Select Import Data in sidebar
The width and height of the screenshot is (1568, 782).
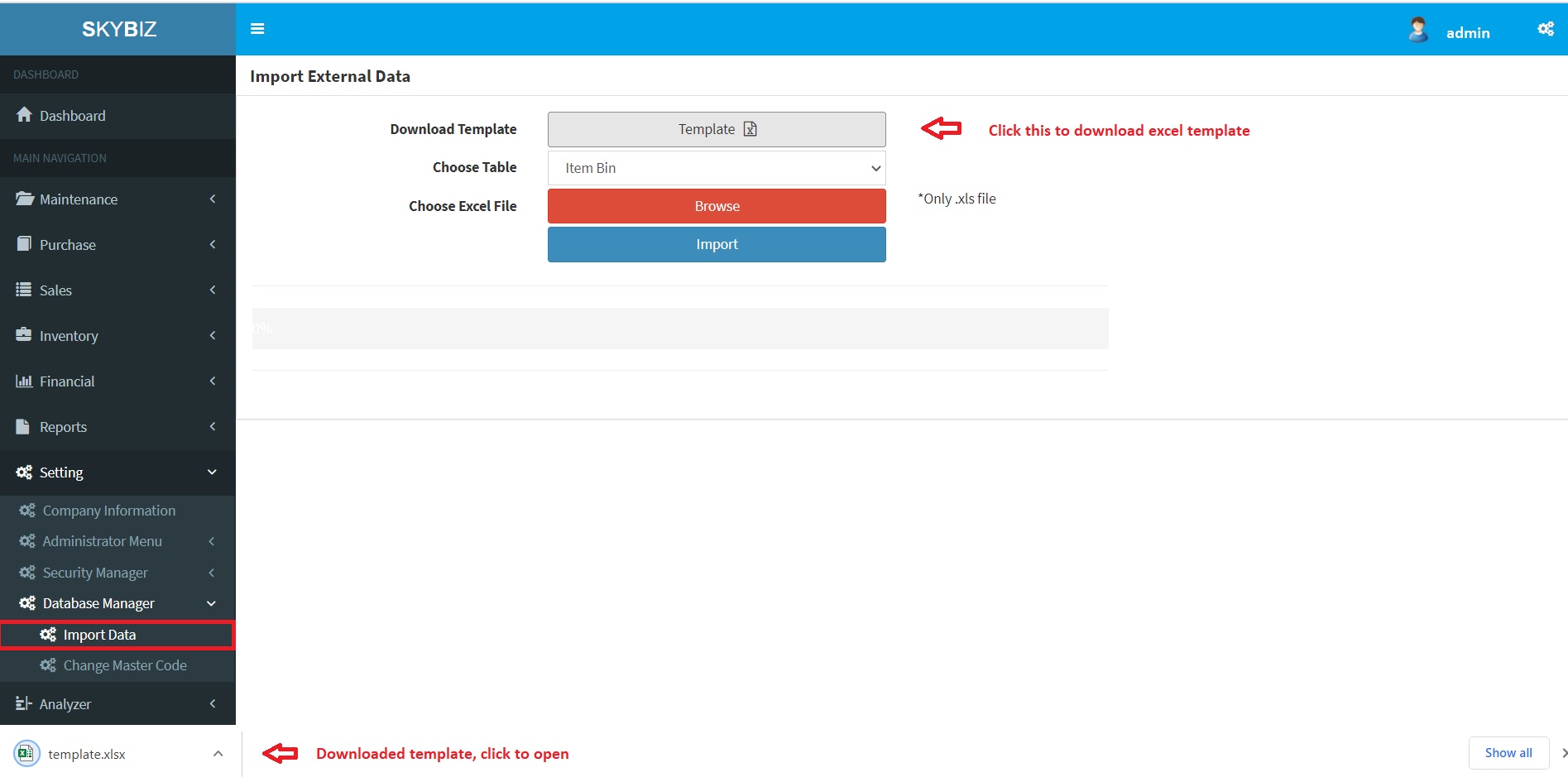99,635
